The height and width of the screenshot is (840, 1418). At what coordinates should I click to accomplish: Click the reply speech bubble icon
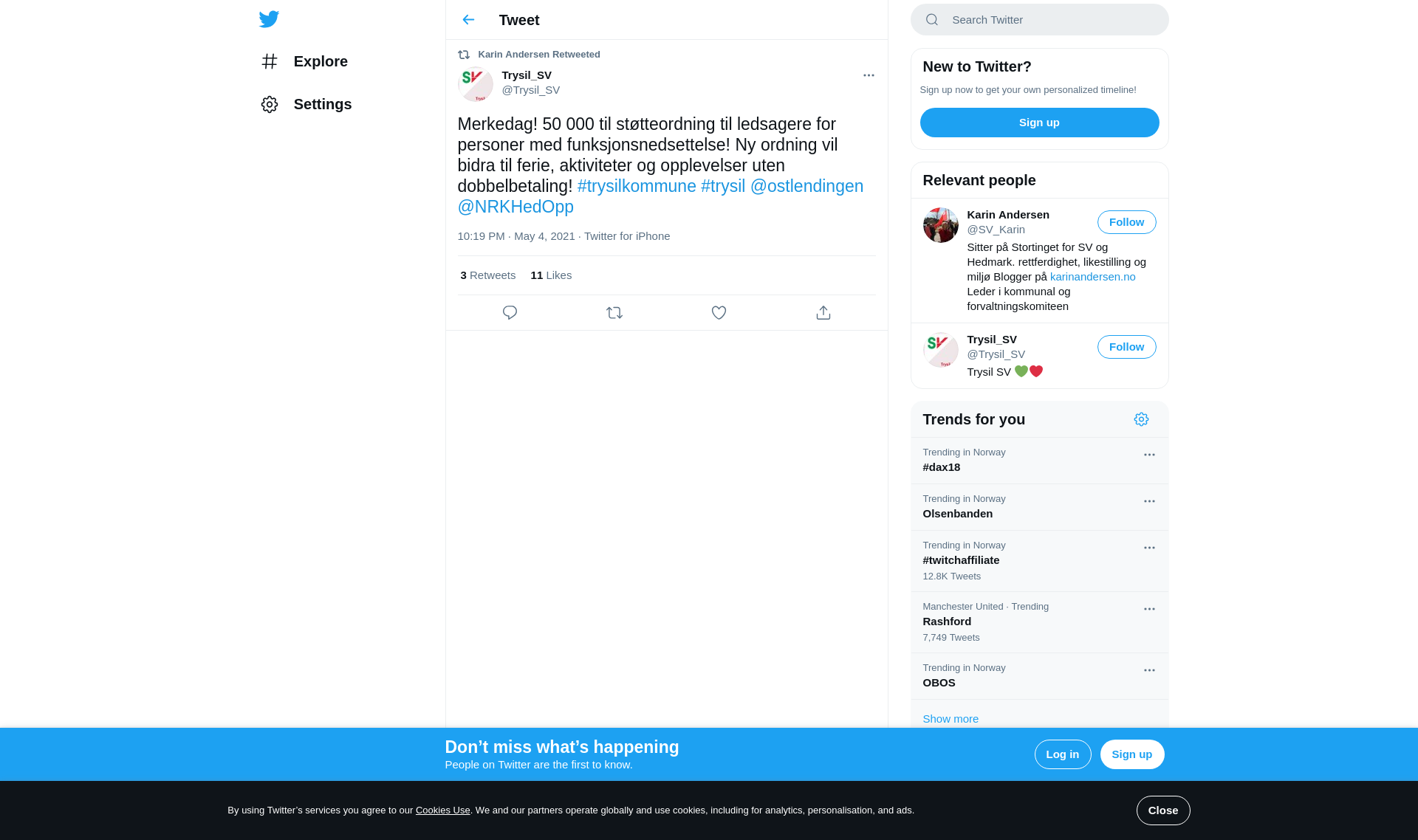coord(510,313)
